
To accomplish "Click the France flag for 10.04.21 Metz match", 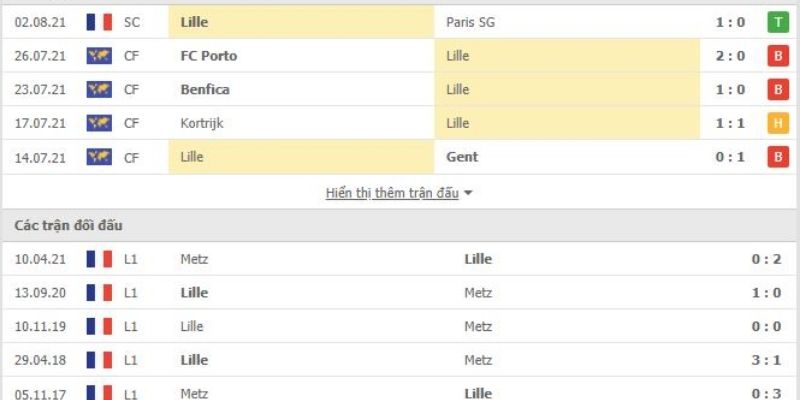I will tap(99, 259).
